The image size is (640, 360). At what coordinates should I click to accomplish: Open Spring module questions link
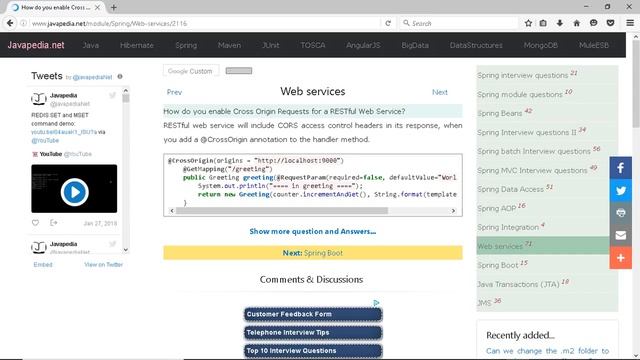[520, 94]
